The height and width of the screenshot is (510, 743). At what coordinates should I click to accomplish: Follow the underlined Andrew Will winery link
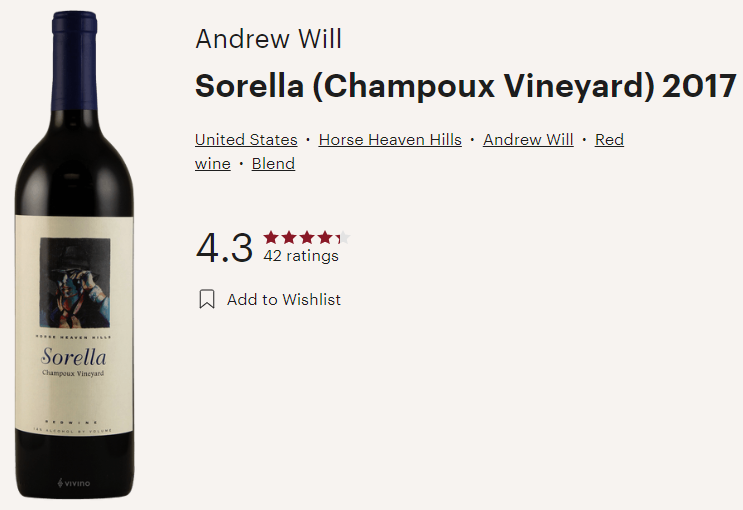528,140
